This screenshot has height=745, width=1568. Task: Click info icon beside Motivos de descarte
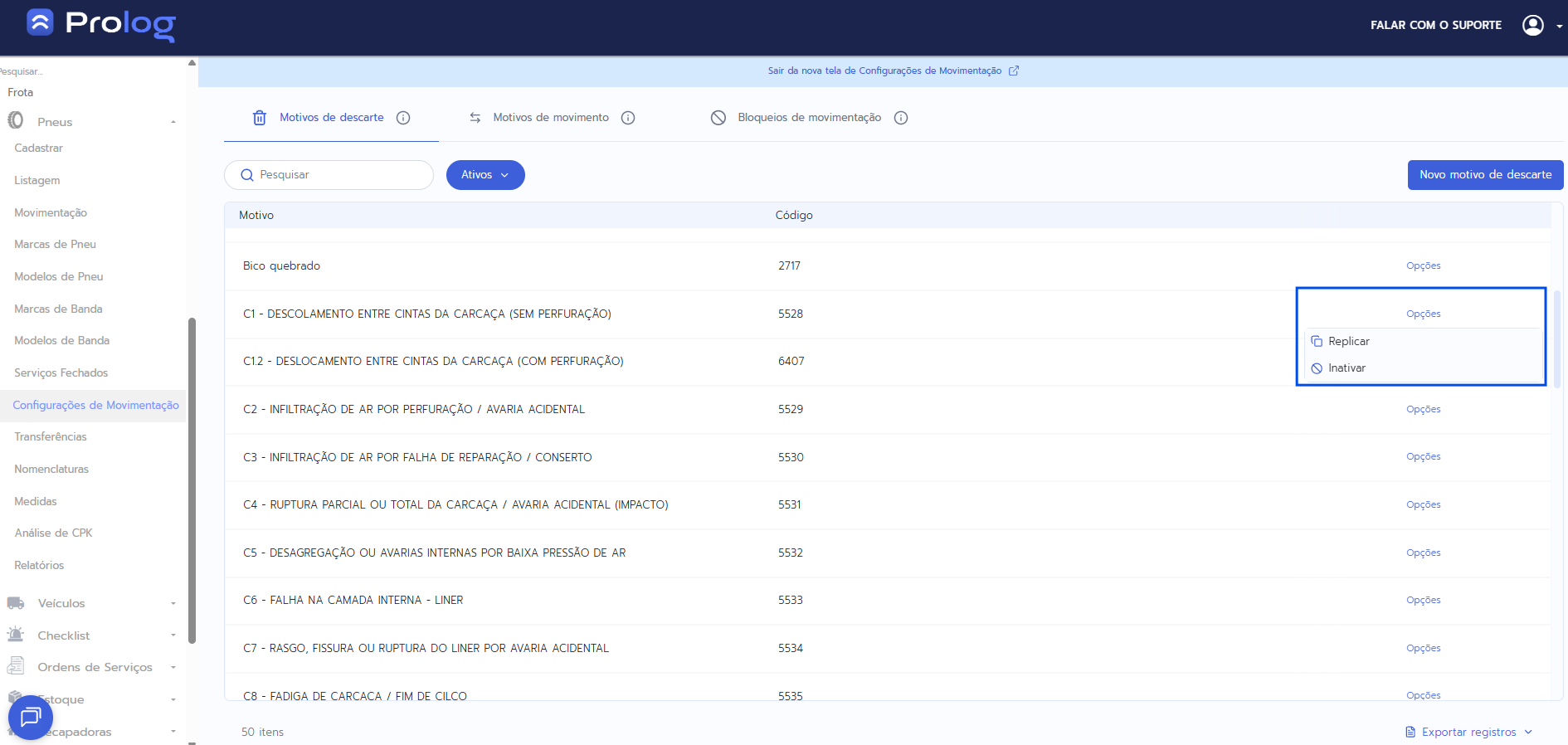403,118
